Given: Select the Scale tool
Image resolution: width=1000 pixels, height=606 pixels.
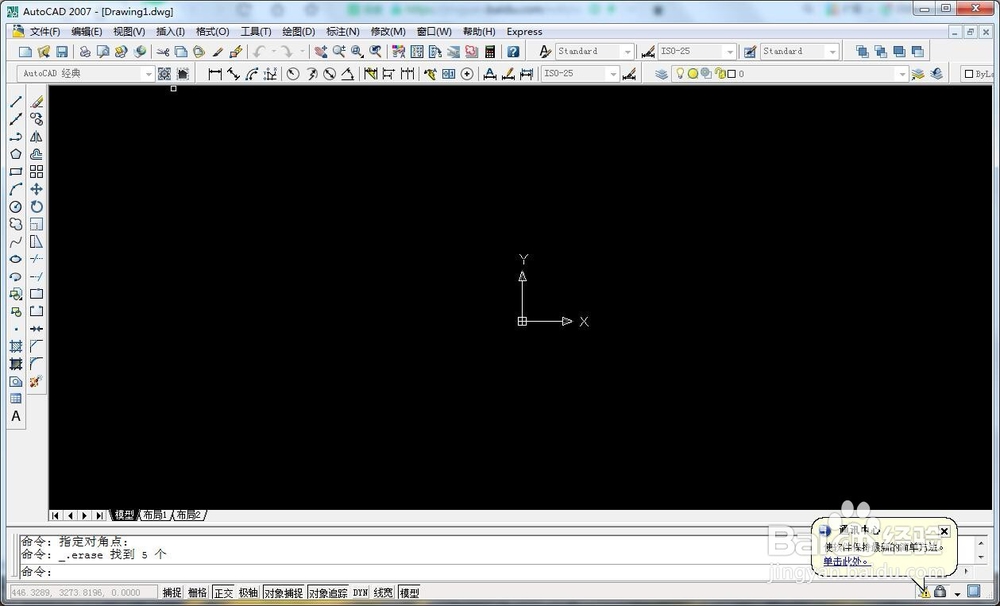Looking at the screenshot, I should click(36, 224).
